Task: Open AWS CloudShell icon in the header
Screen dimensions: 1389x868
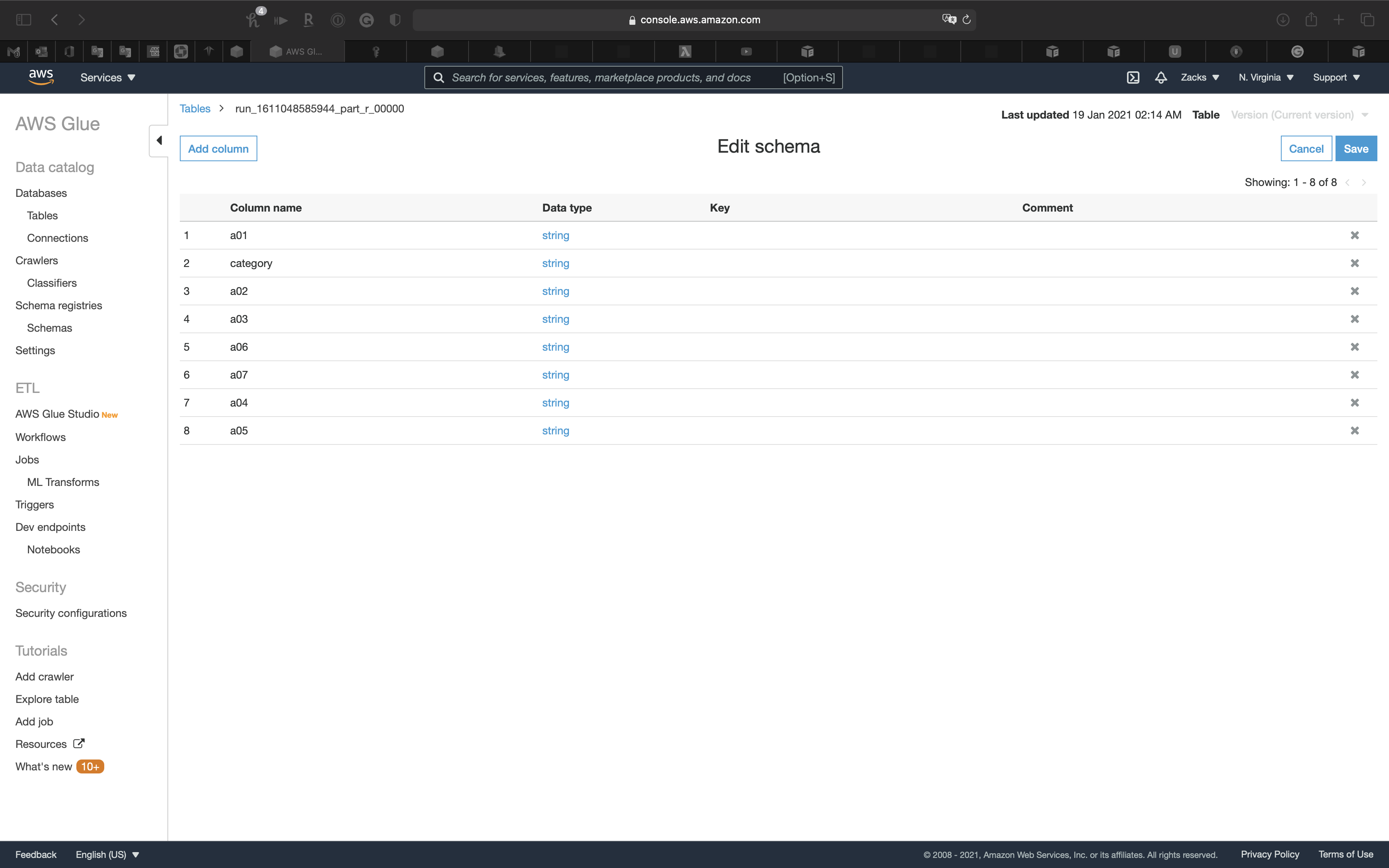Action: click(x=1132, y=77)
